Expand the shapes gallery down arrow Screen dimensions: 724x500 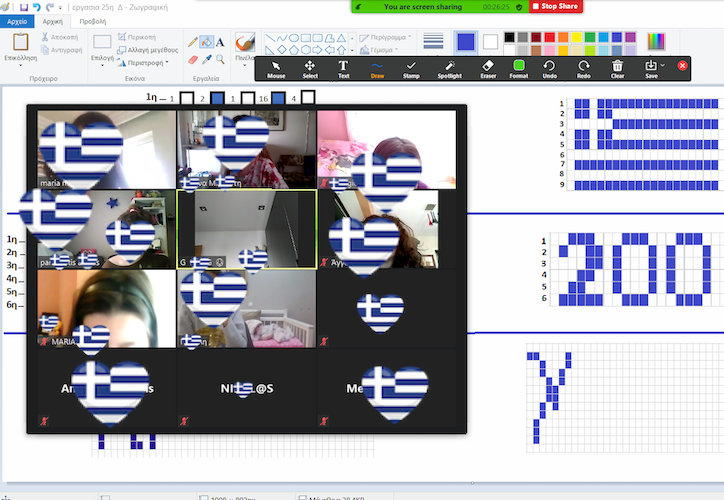pyautogui.click(x=352, y=50)
